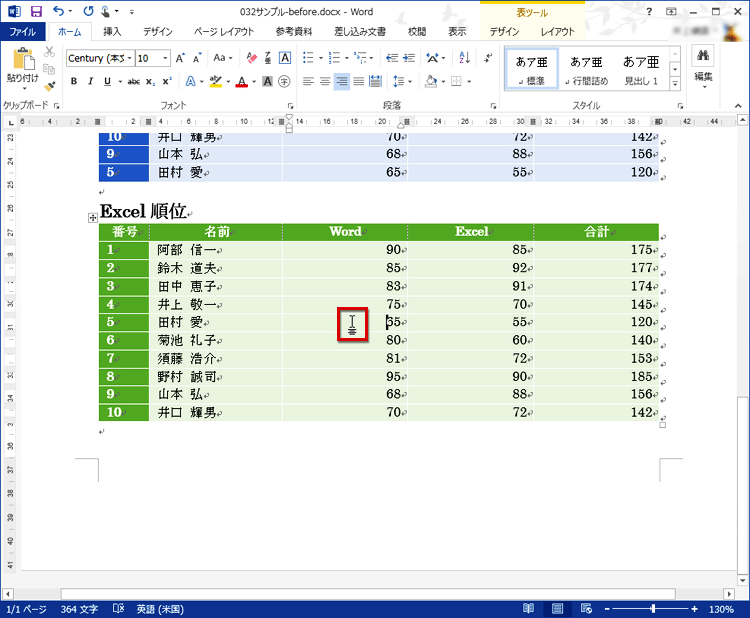Click the zoom slider handle
This screenshot has height=618, width=750.
[x=653, y=609]
